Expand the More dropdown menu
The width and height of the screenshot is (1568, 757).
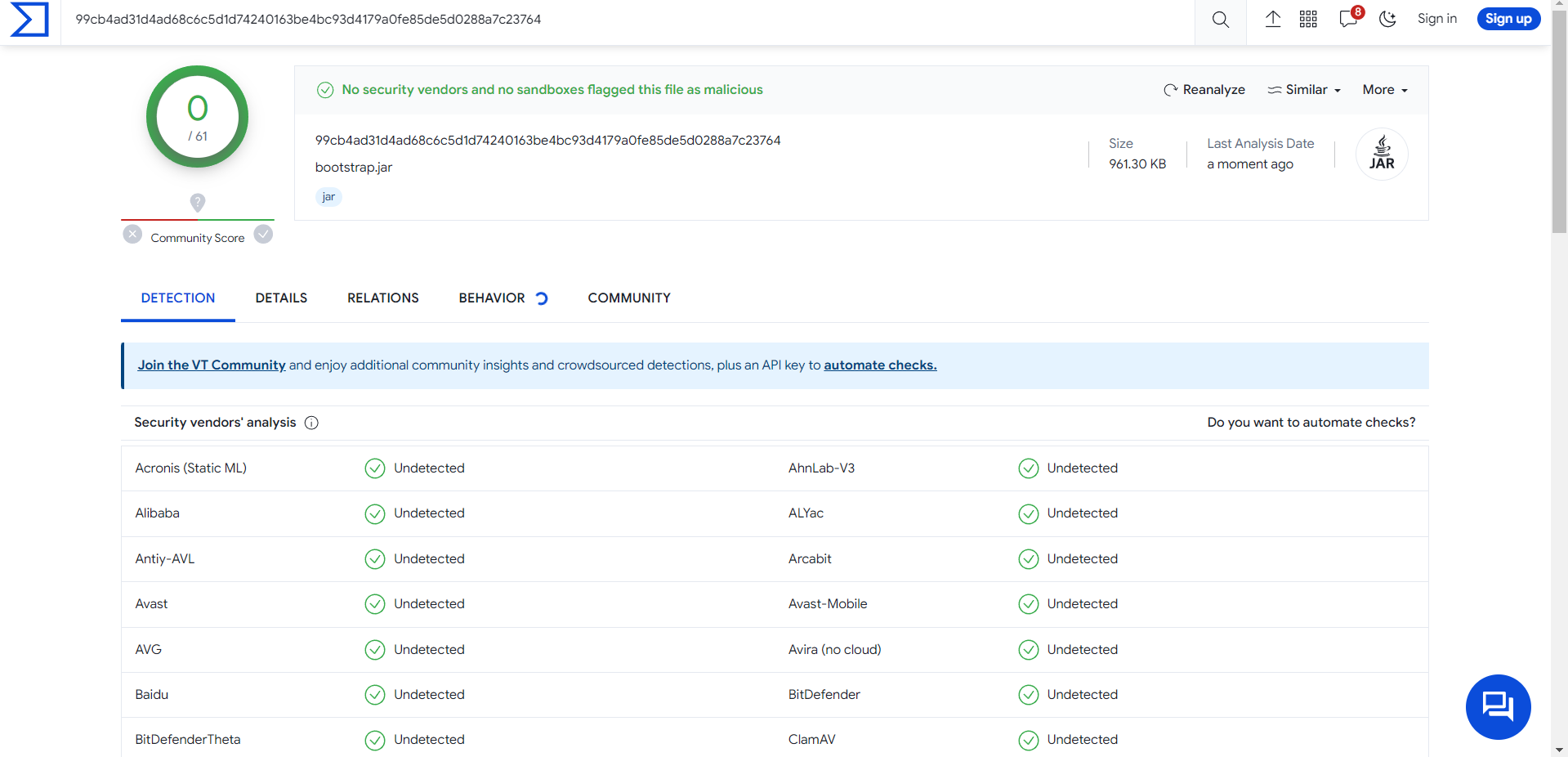point(1384,90)
